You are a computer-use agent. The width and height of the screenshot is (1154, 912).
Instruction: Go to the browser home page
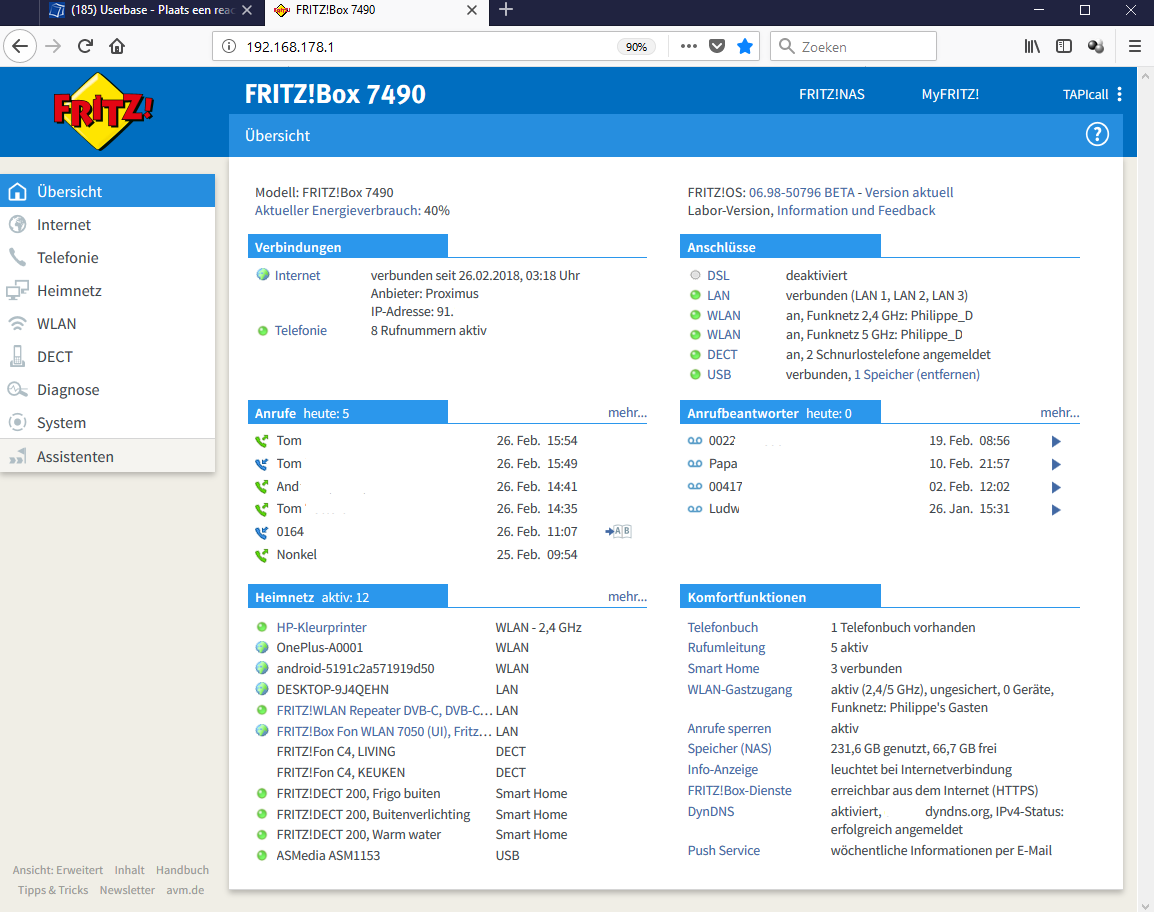(117, 46)
